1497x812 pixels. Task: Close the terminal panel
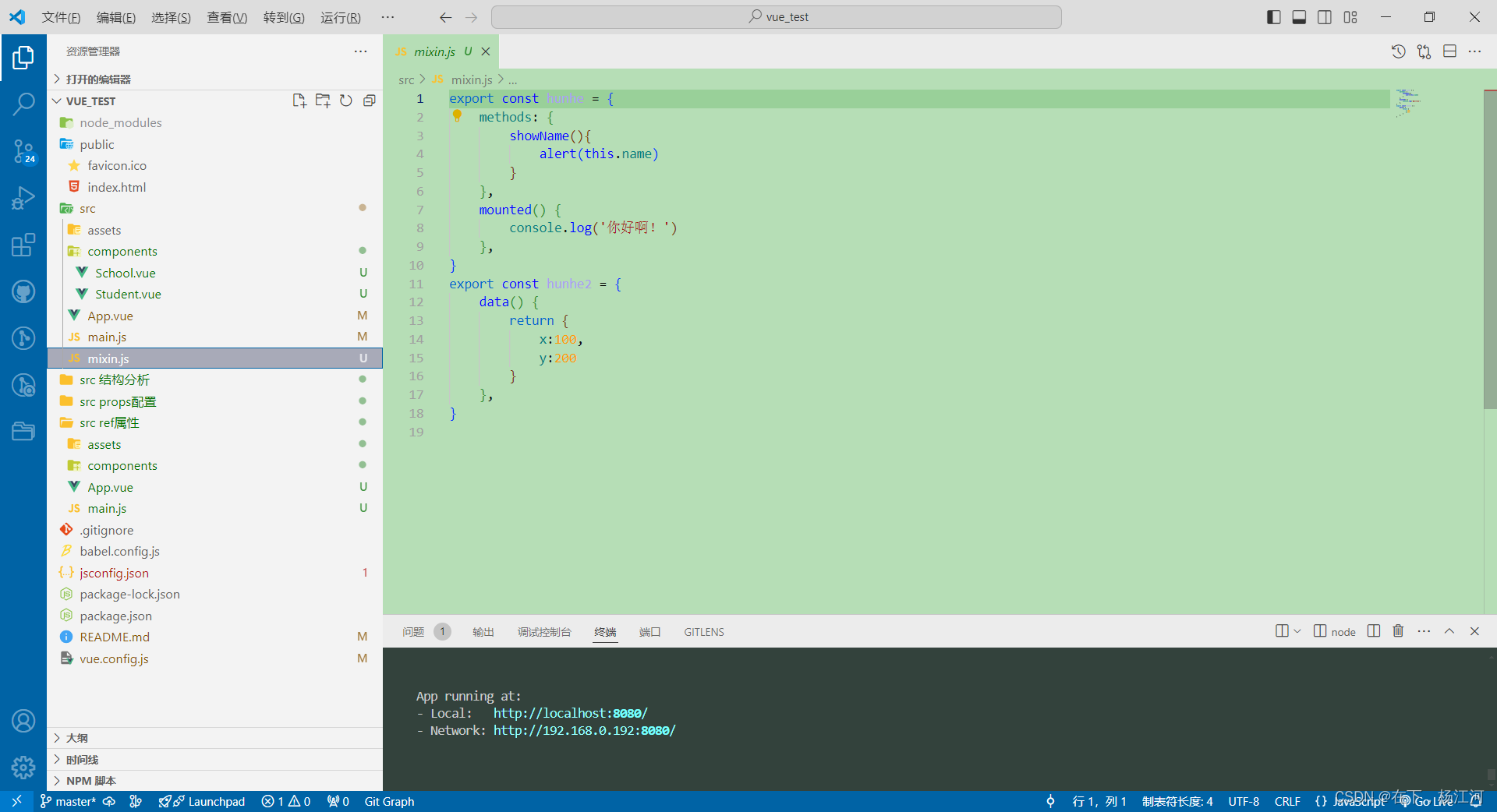[1474, 631]
